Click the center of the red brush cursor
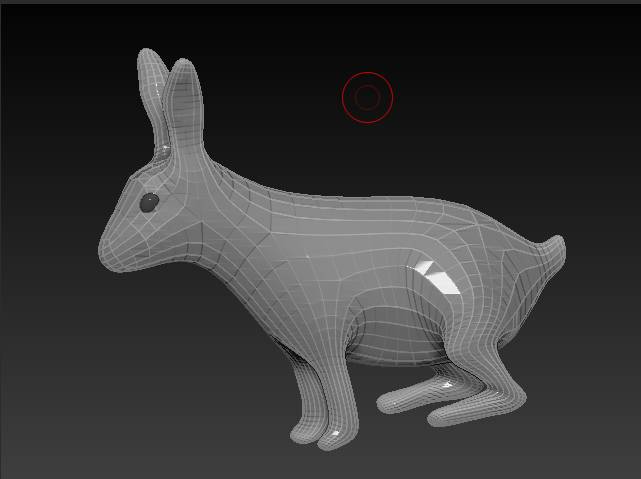 point(367,97)
